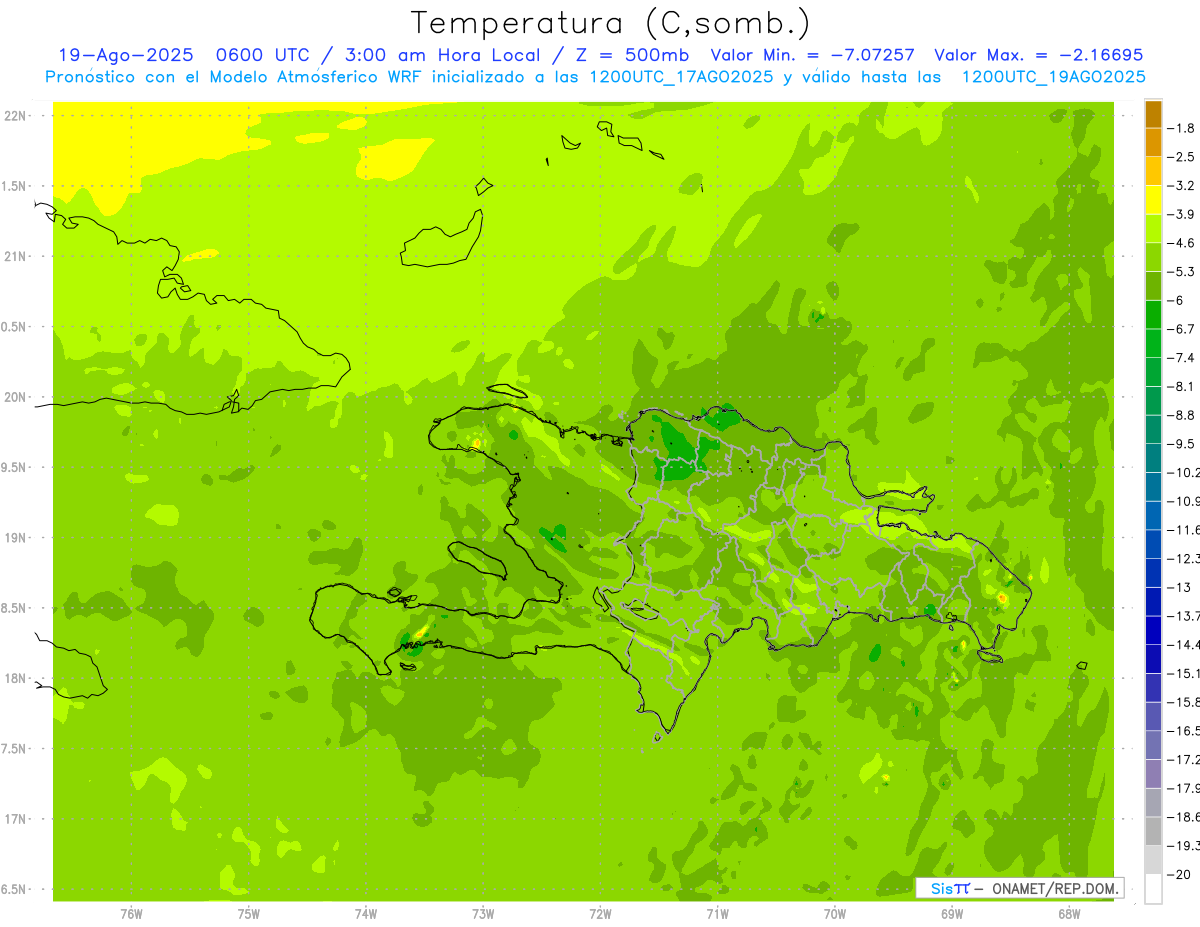Image resolution: width=1200 pixels, height=927 pixels.
Task: Click the "72W" longitude label
Action: click(x=600, y=914)
